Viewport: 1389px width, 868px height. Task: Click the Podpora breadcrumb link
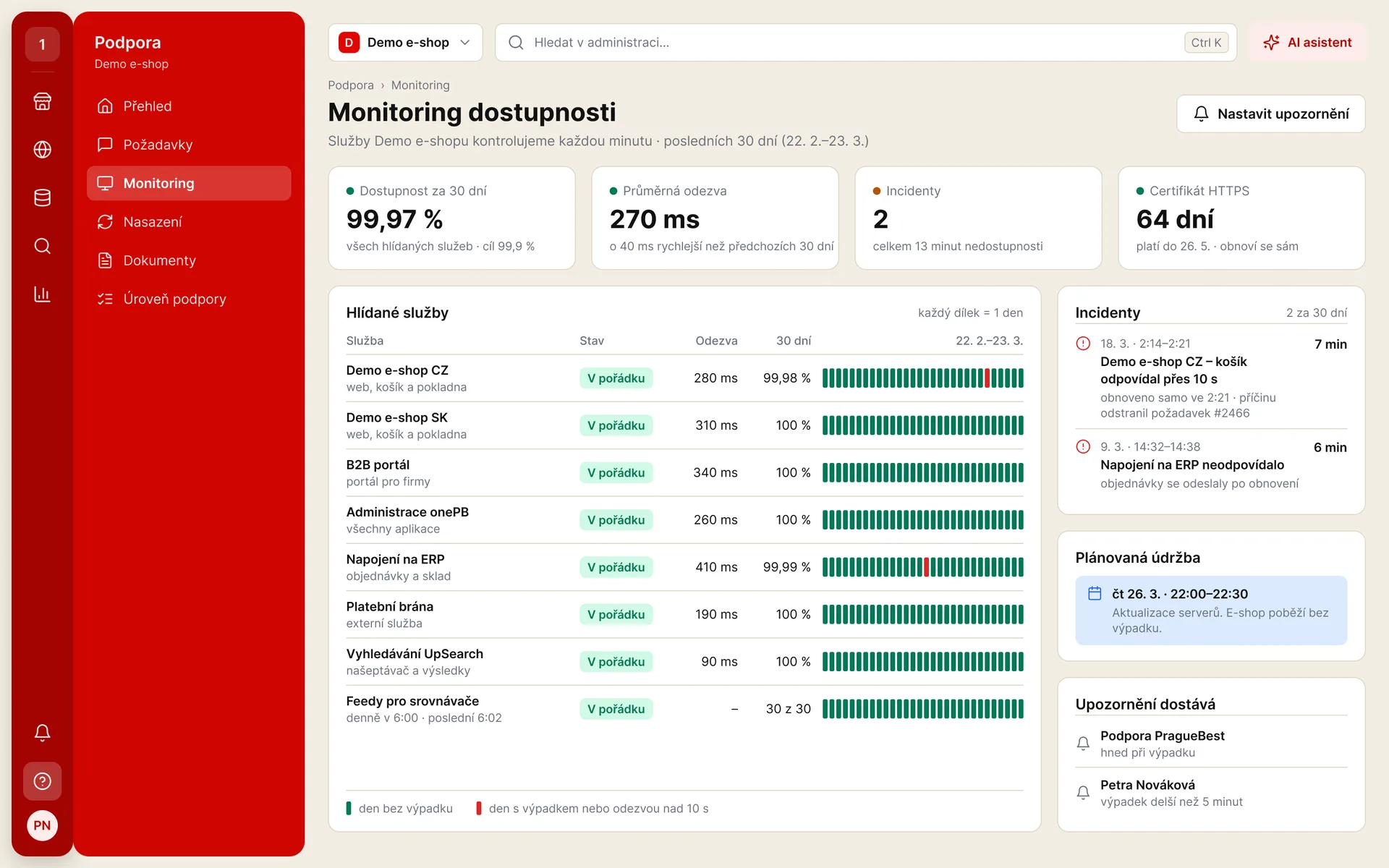[x=351, y=85]
